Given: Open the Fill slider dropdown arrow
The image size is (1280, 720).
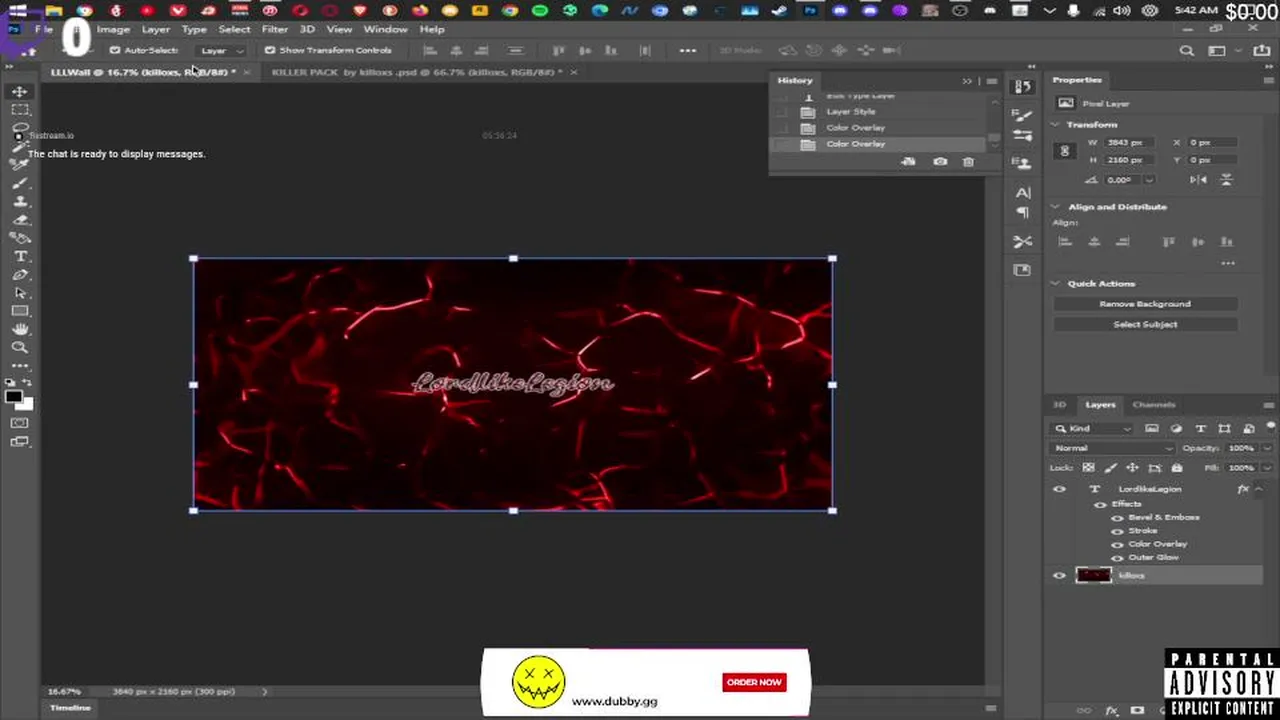Looking at the screenshot, I should pyautogui.click(x=1266, y=468).
